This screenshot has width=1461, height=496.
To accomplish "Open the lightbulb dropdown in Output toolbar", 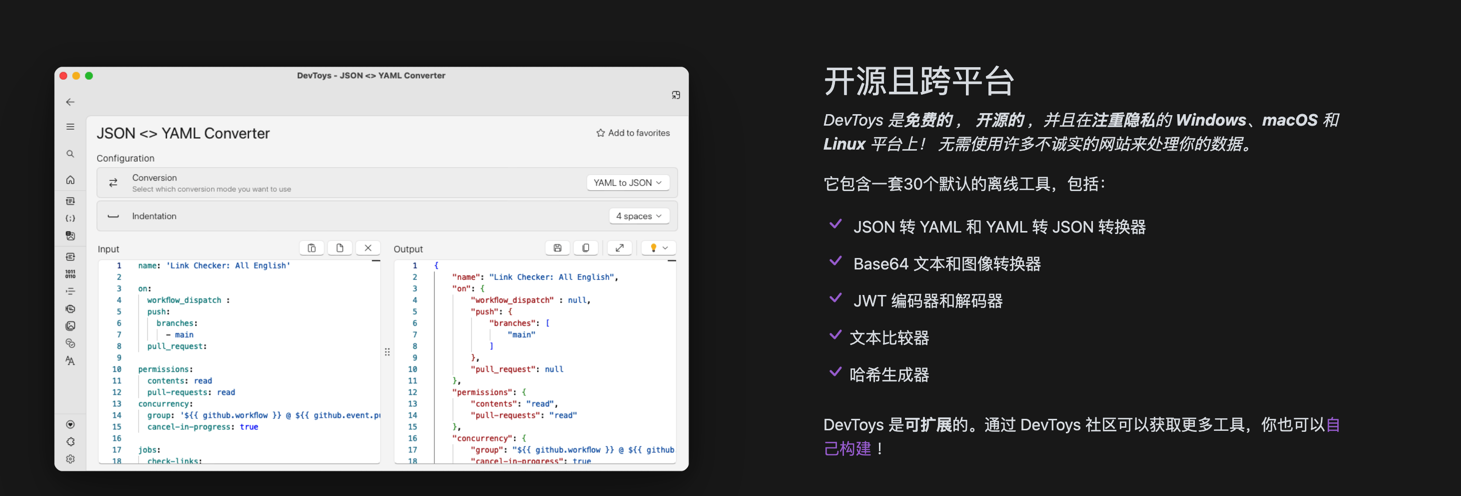I will tap(658, 248).
